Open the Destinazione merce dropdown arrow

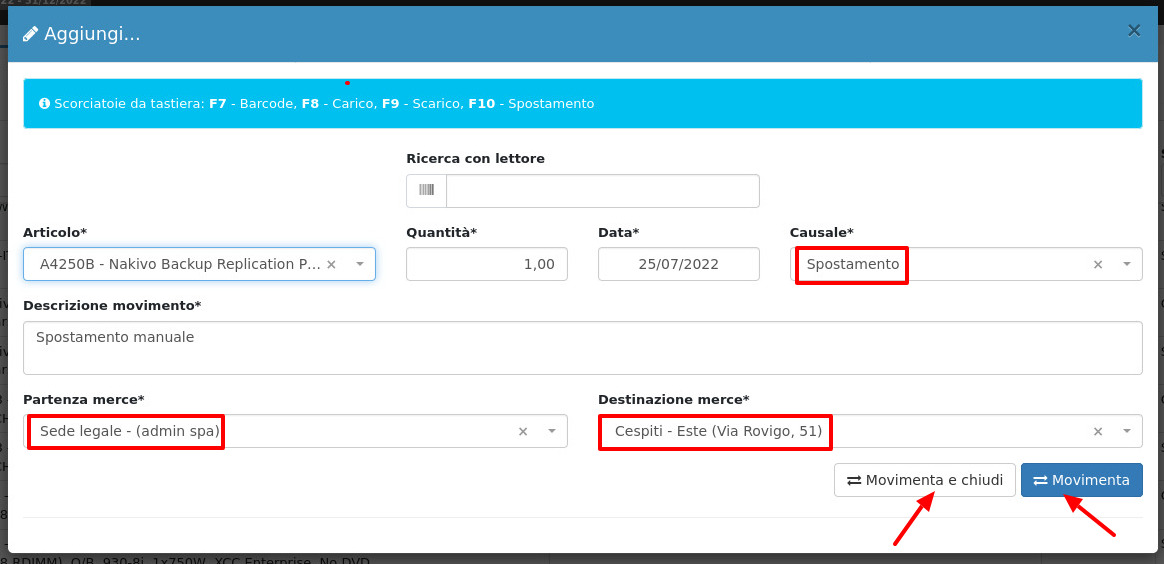point(1127,431)
